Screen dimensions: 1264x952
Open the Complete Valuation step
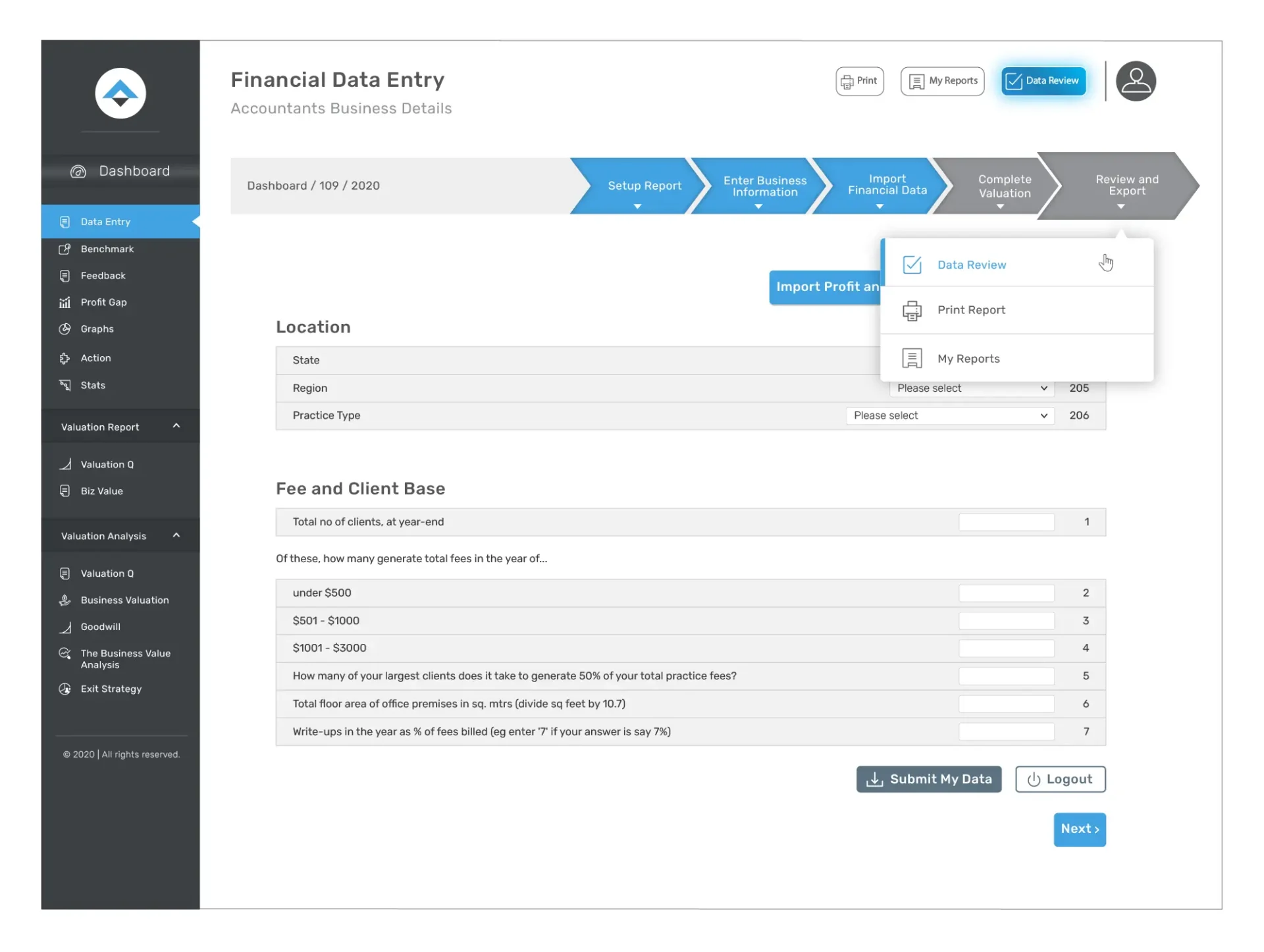pyautogui.click(x=1003, y=186)
